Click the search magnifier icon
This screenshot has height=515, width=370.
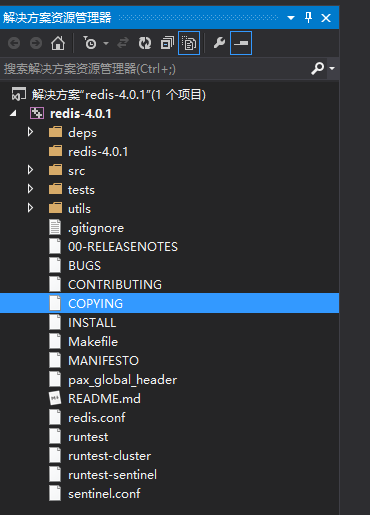318,68
